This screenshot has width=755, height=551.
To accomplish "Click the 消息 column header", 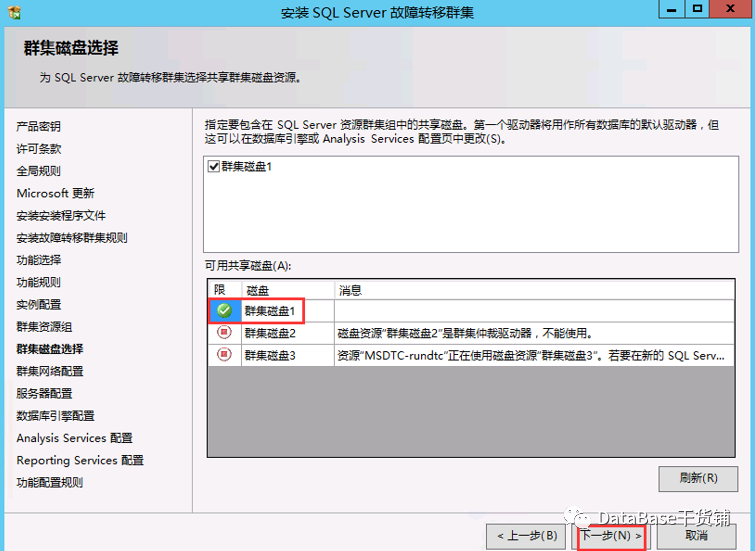I will (534, 290).
